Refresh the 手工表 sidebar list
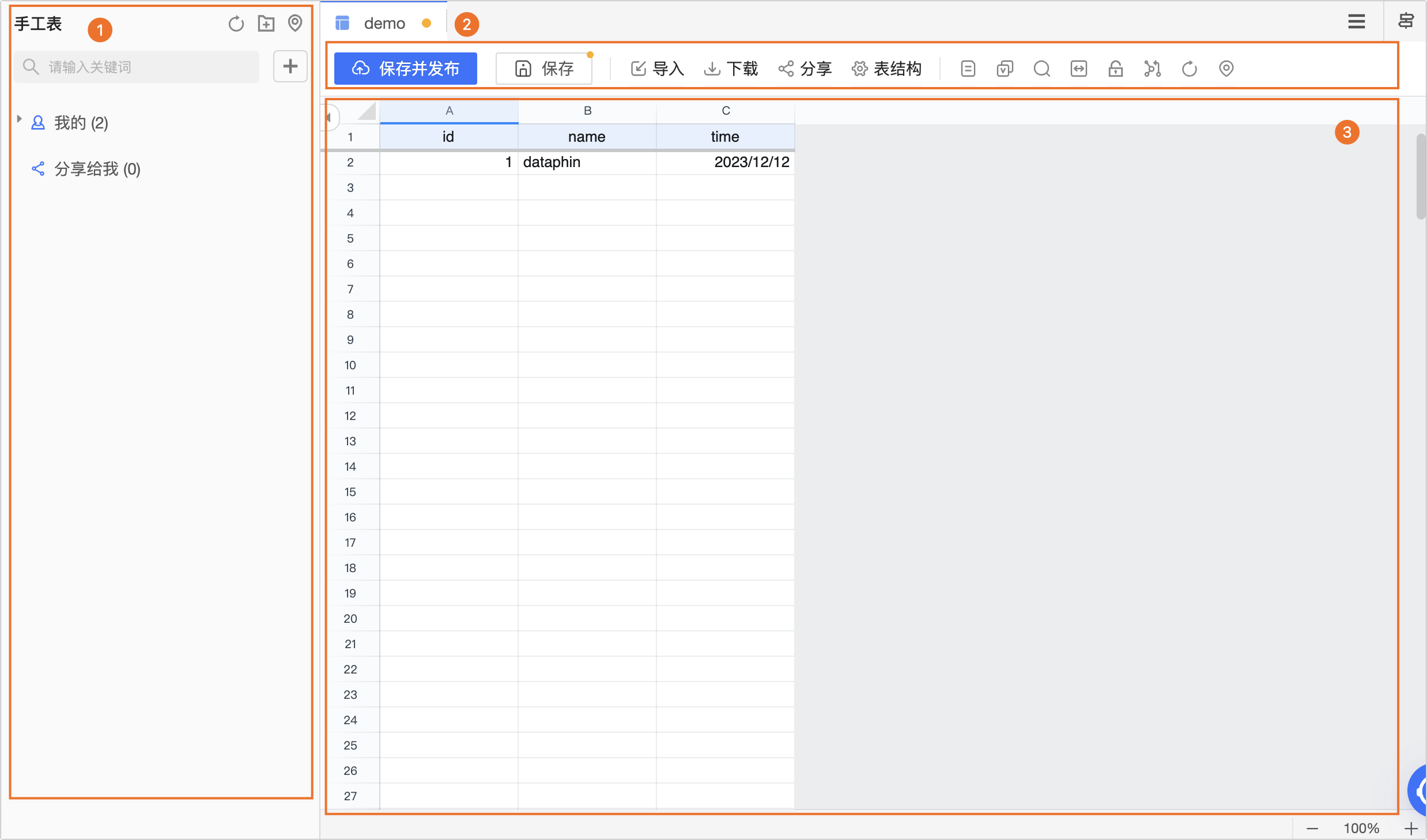This screenshot has width=1427, height=840. 236,24
